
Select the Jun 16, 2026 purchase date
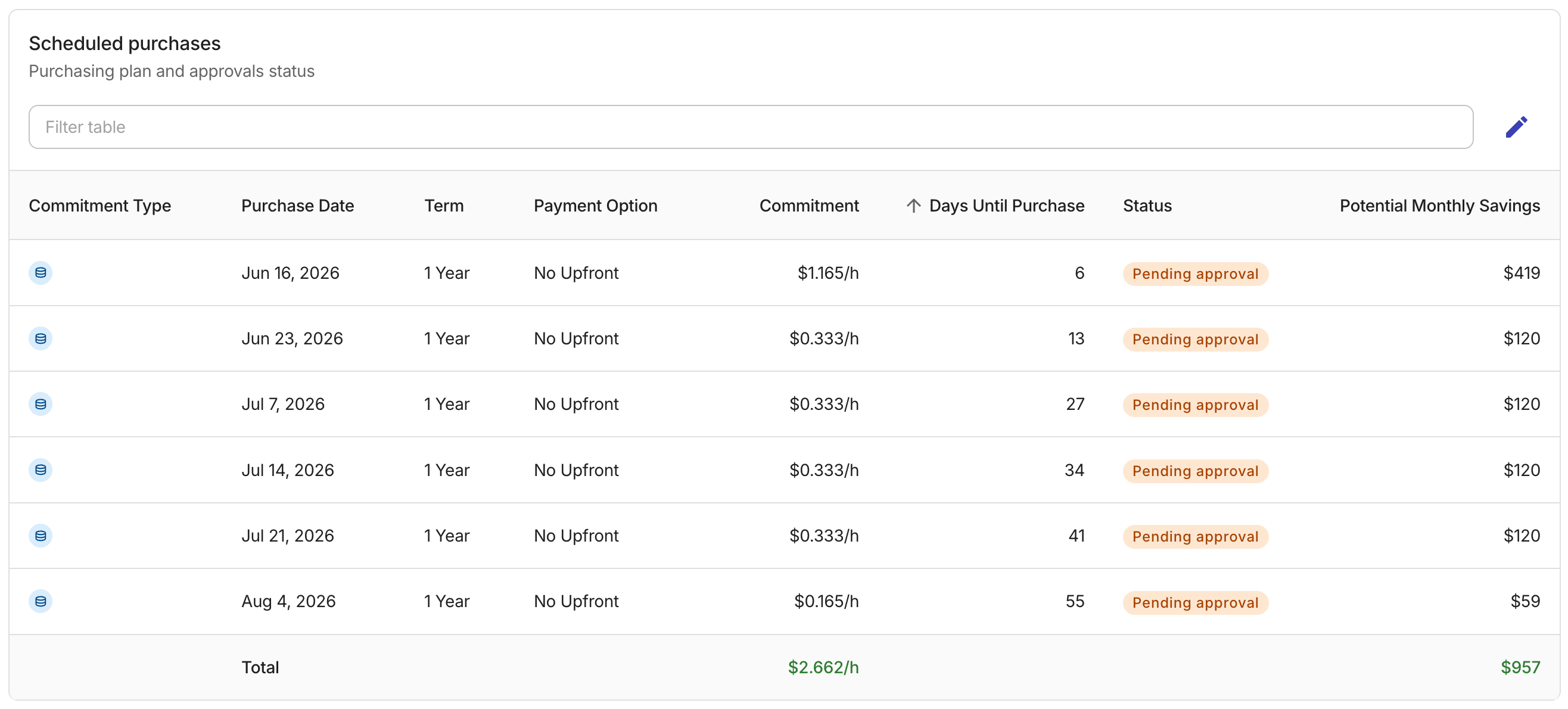click(290, 273)
